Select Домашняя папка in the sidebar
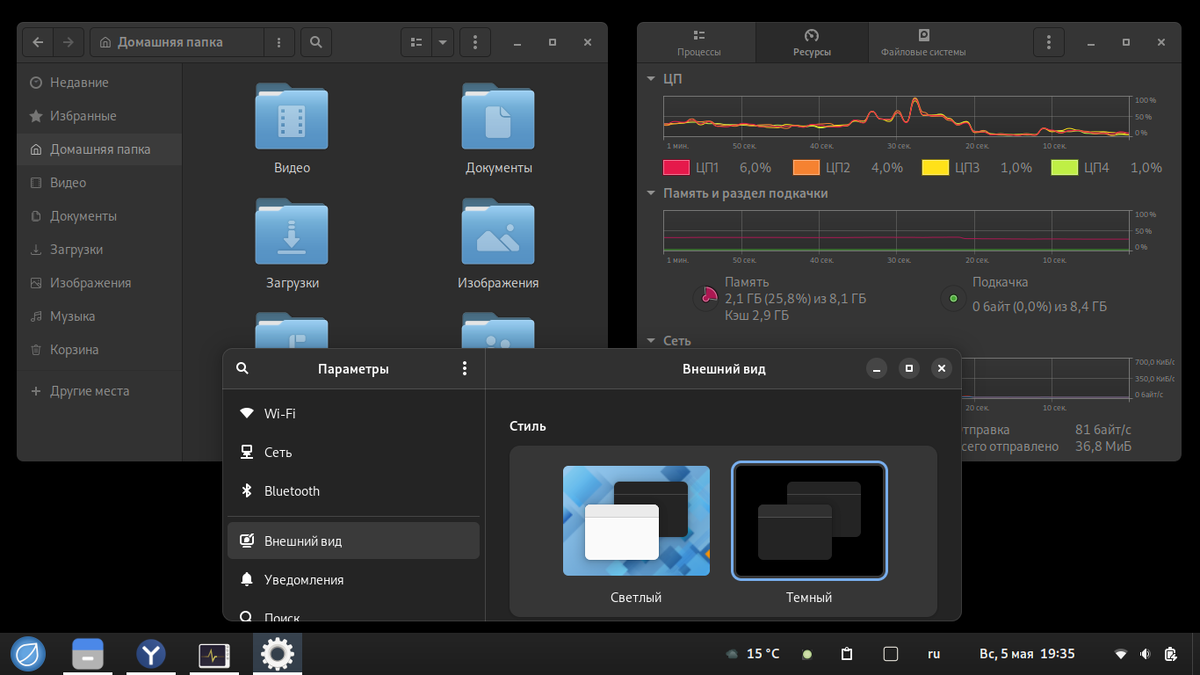The image size is (1200, 675). click(x=99, y=149)
